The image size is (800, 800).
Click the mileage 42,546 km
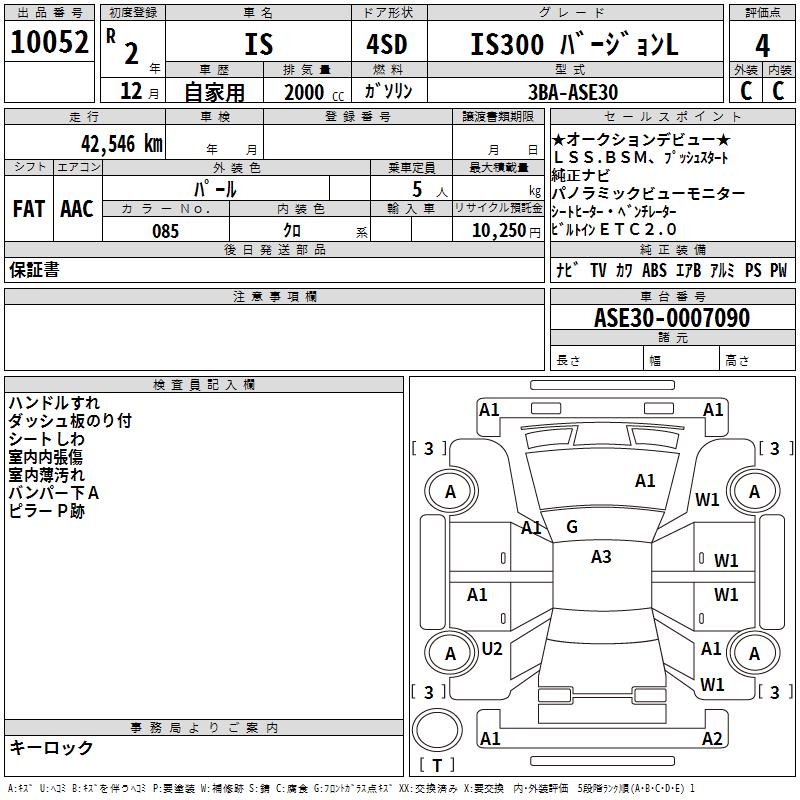pos(122,144)
